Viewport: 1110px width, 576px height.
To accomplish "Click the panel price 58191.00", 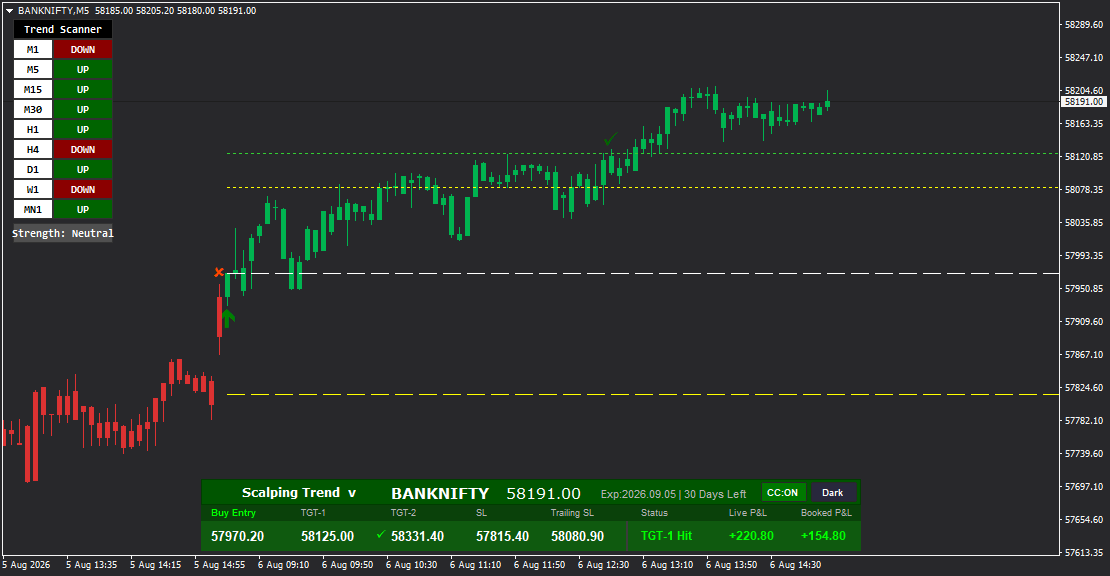I will (x=543, y=493).
